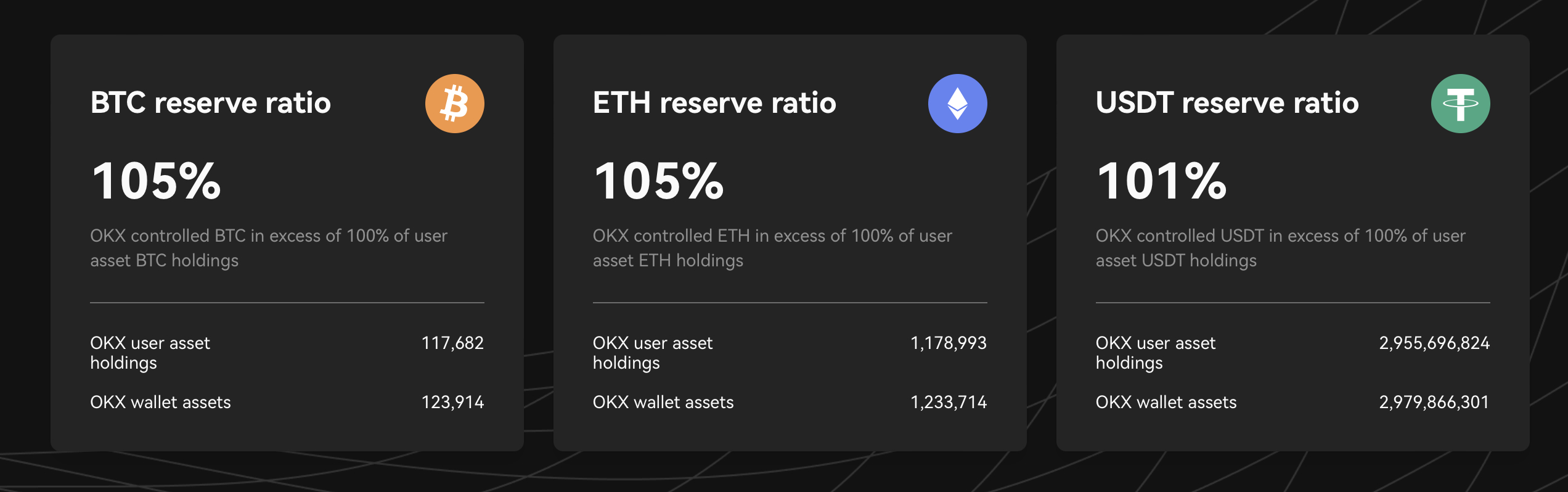Click USDT user holdings value 2,955,696,824
The height and width of the screenshot is (492, 1568).
(x=1434, y=343)
